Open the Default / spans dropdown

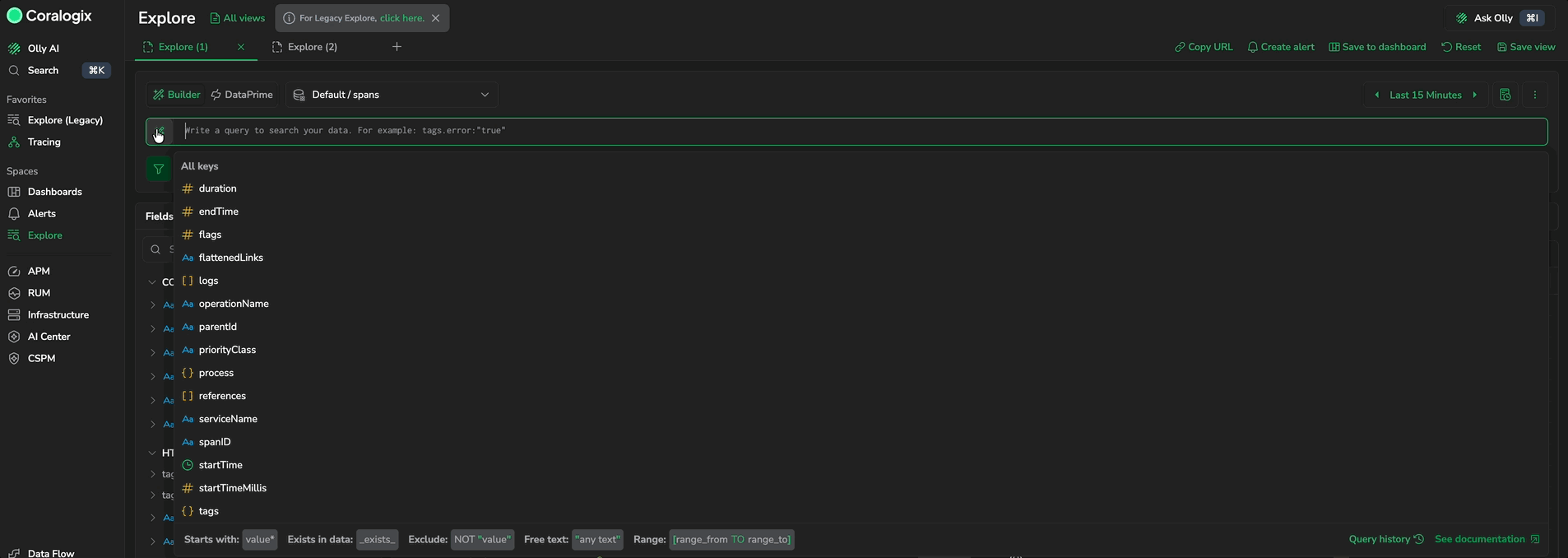[392, 95]
